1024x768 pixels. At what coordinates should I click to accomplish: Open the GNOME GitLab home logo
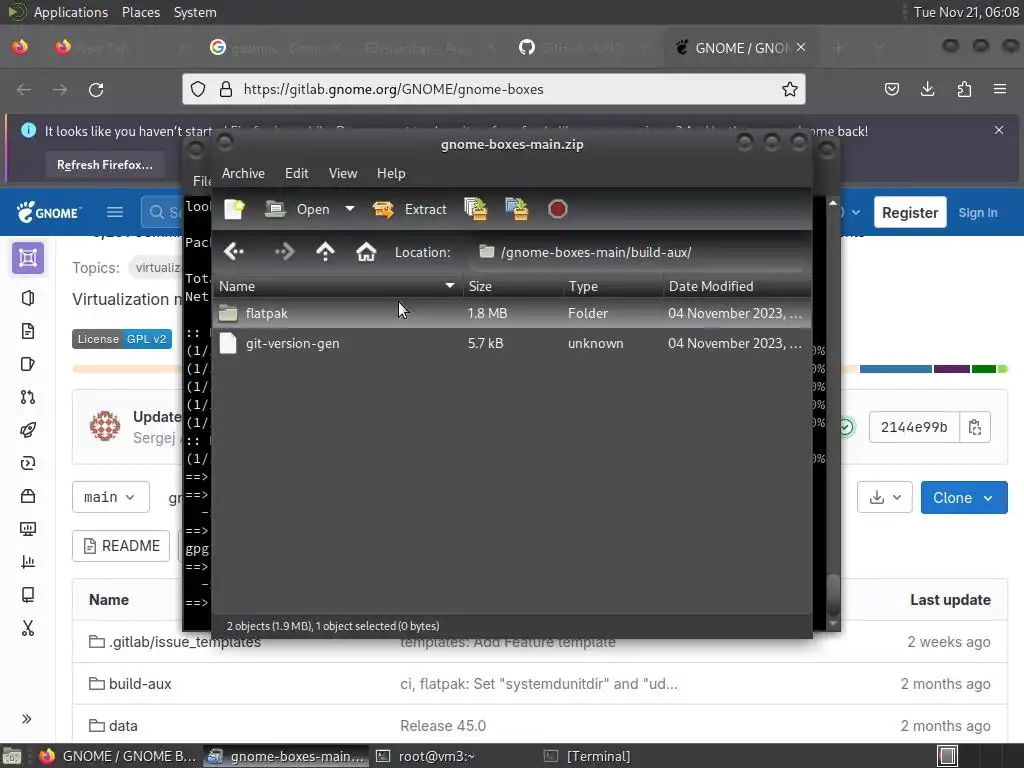pyautogui.click(x=49, y=212)
